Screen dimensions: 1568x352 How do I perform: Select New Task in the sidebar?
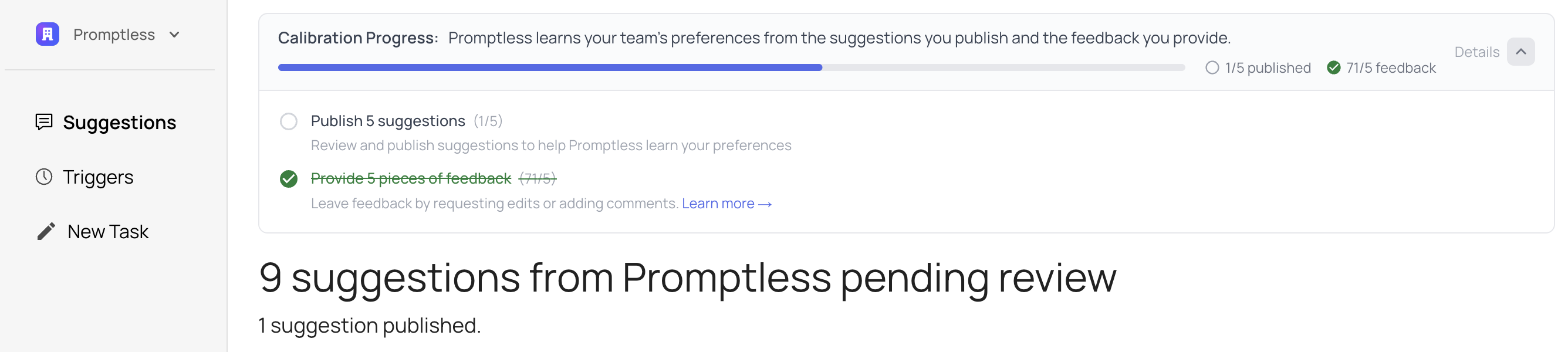[x=108, y=232]
